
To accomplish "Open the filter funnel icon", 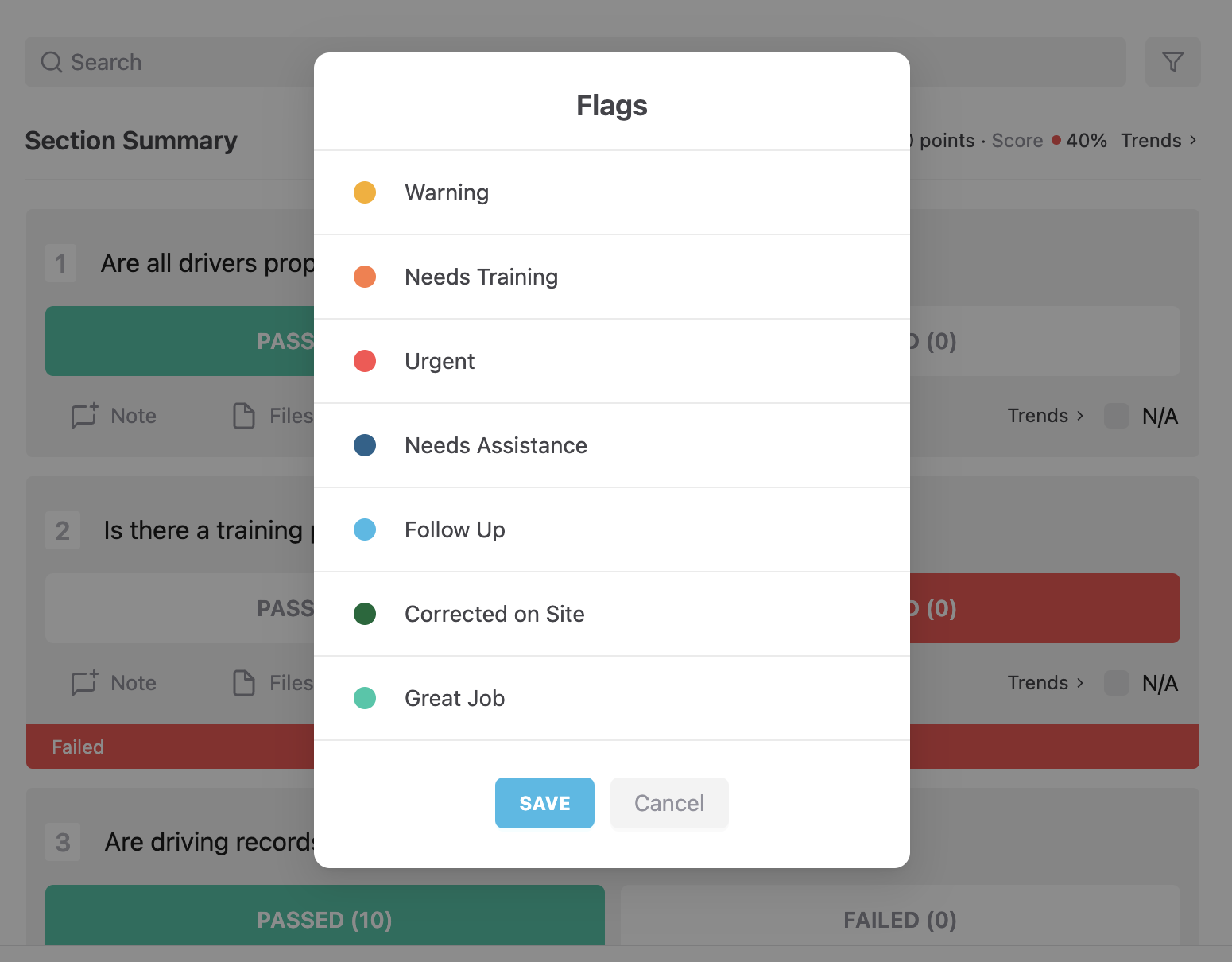I will [x=1173, y=62].
